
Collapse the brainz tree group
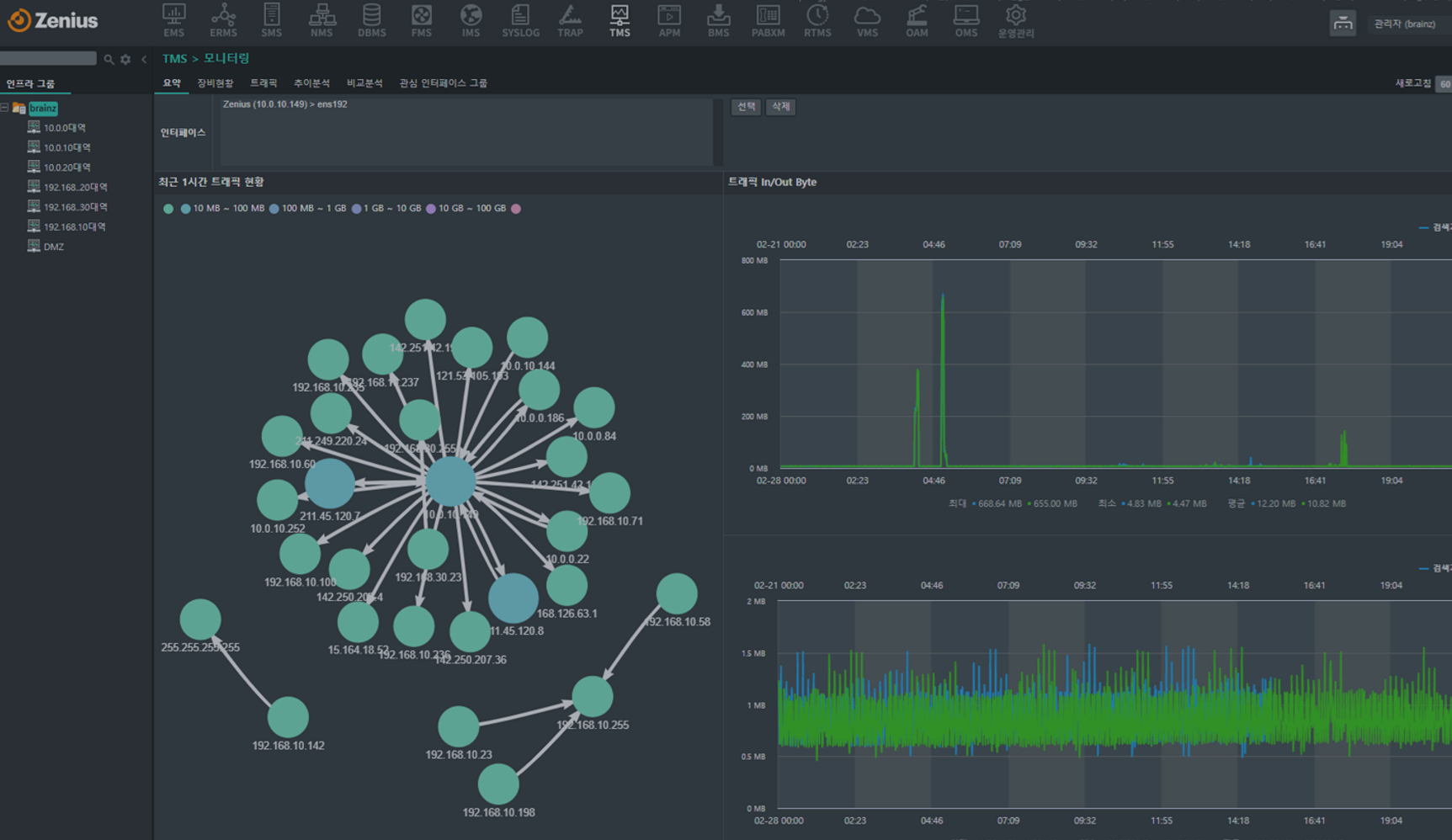5,108
